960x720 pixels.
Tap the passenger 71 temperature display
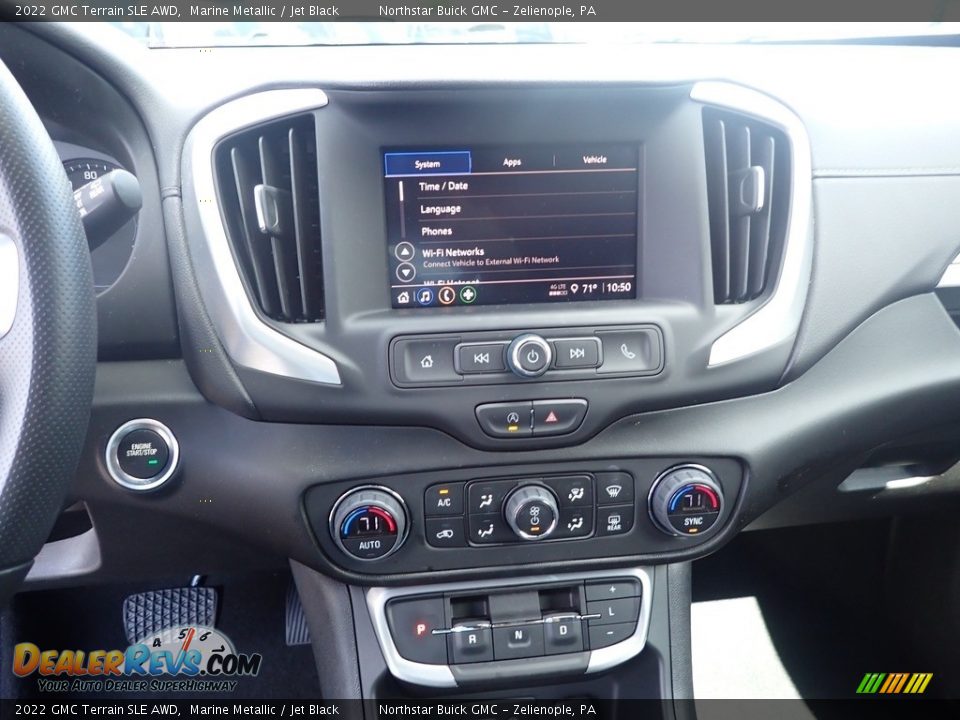point(692,501)
